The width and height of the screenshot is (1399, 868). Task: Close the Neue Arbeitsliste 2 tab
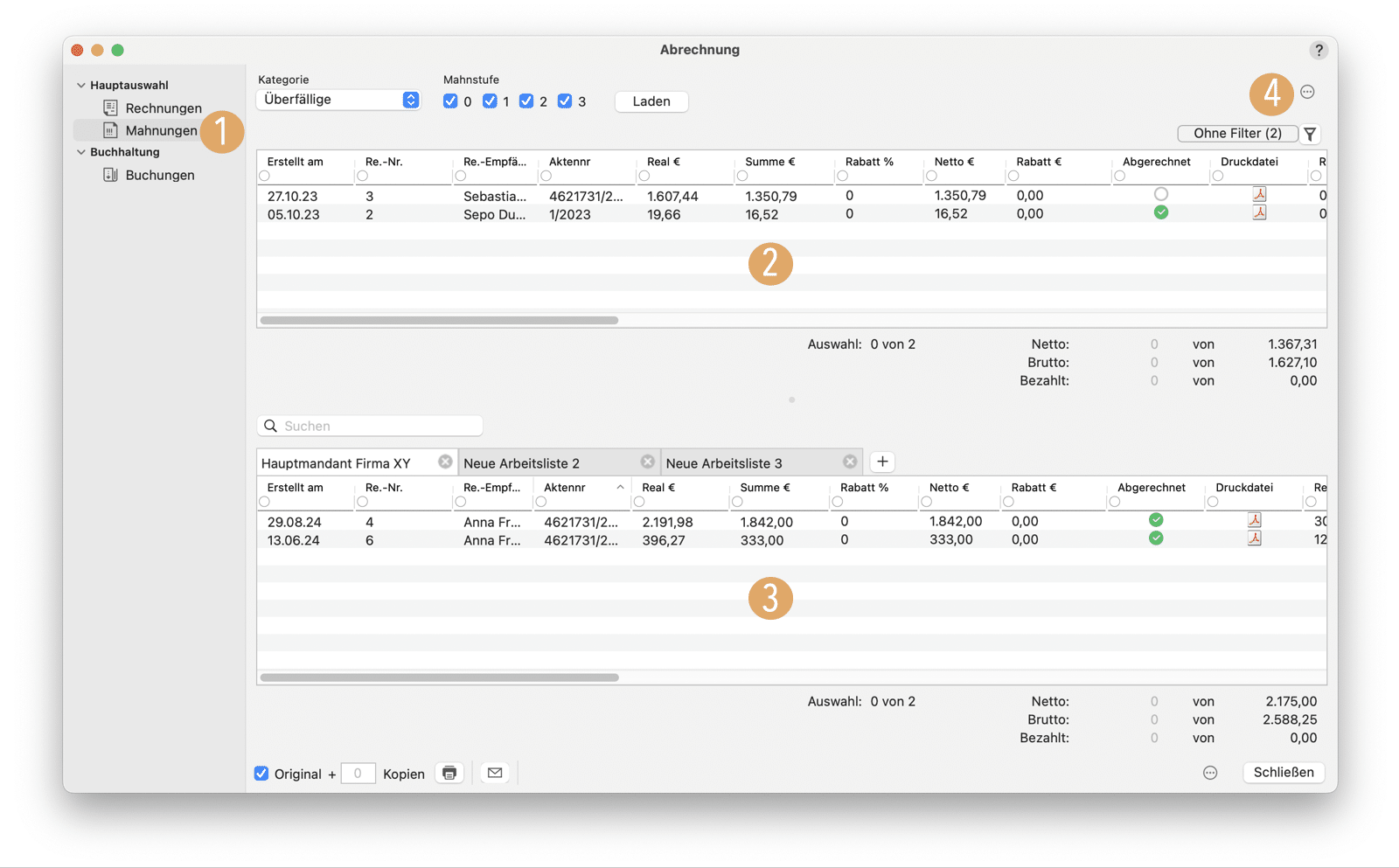click(x=648, y=462)
